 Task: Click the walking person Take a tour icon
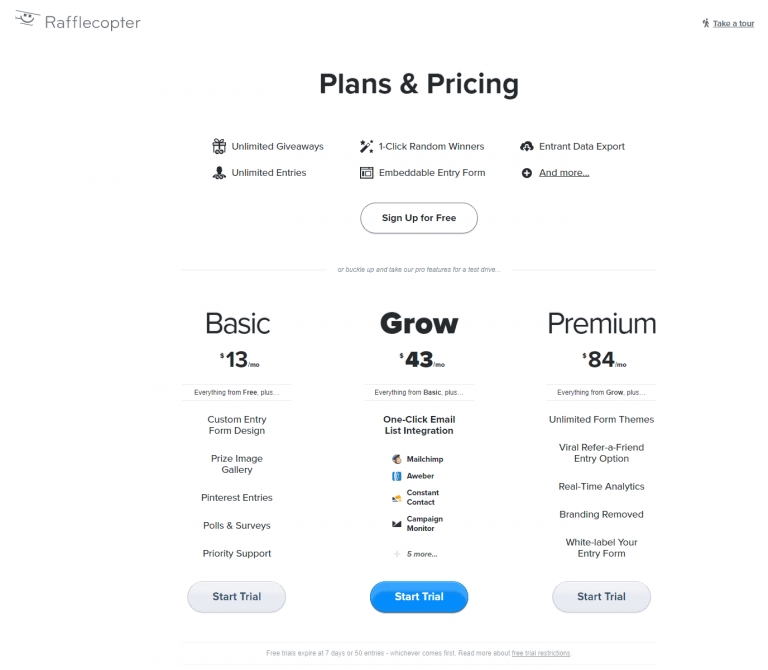pyautogui.click(x=706, y=23)
